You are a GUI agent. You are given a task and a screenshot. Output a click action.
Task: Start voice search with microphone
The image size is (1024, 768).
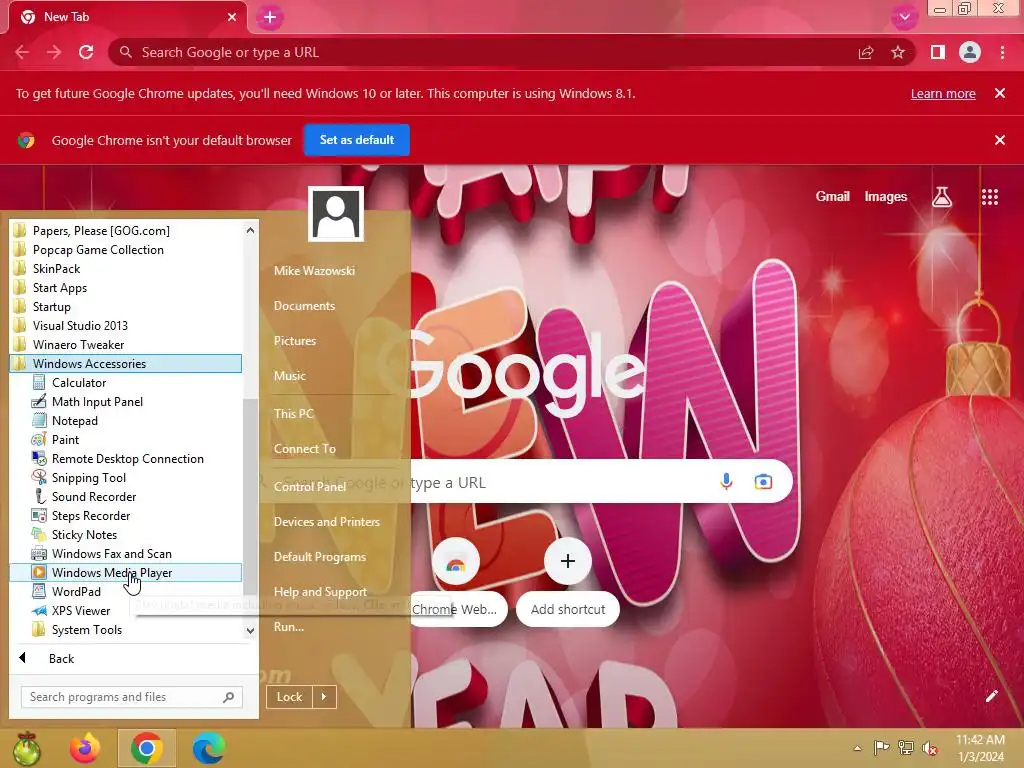726,482
